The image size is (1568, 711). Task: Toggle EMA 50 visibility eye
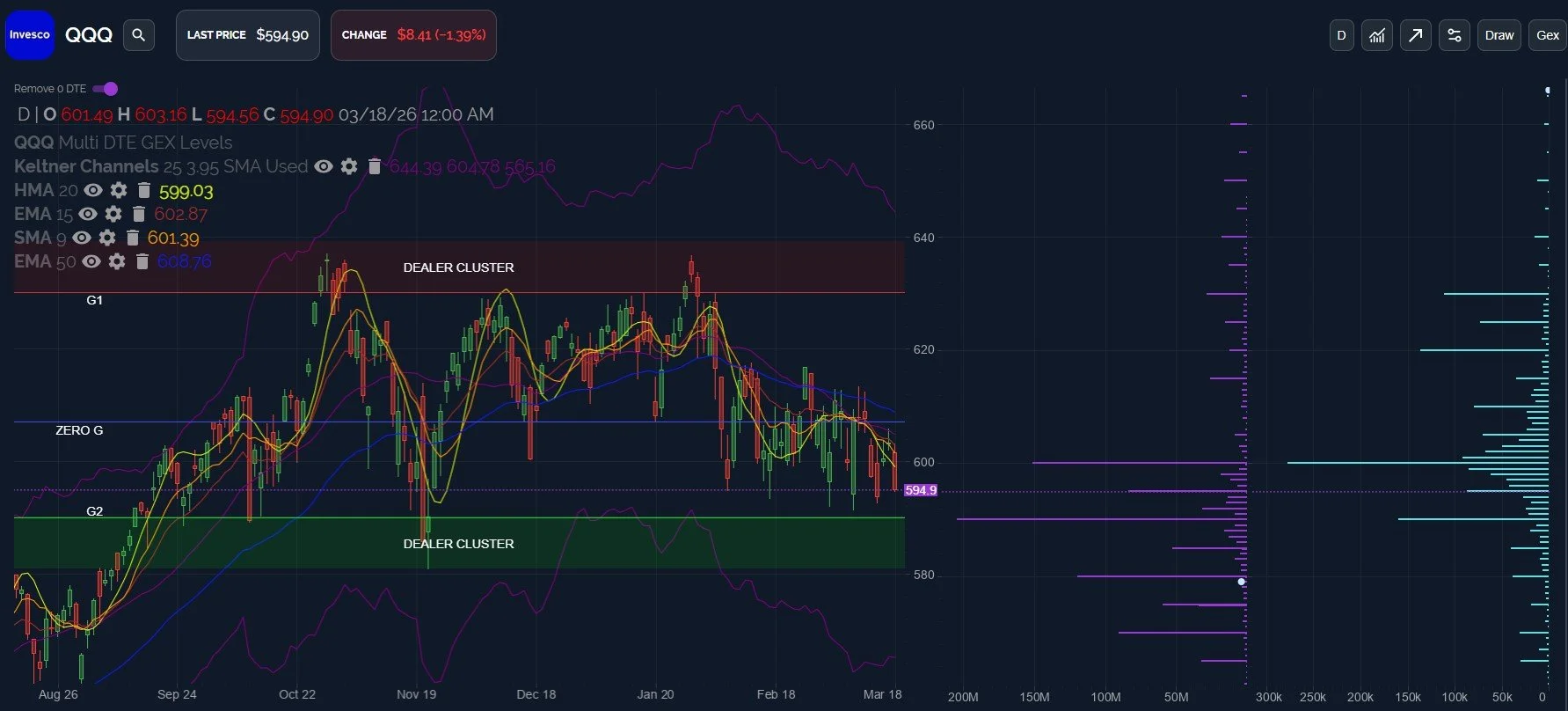pos(91,261)
